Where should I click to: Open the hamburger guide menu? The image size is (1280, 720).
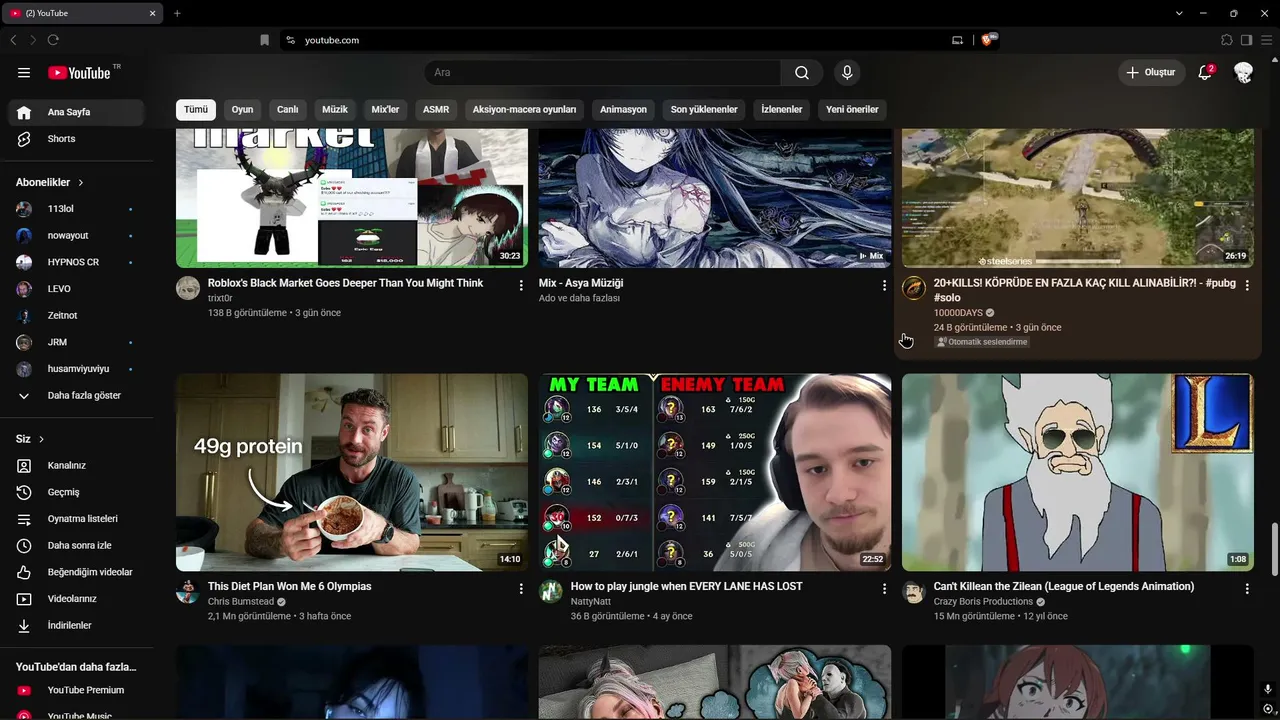click(x=24, y=73)
